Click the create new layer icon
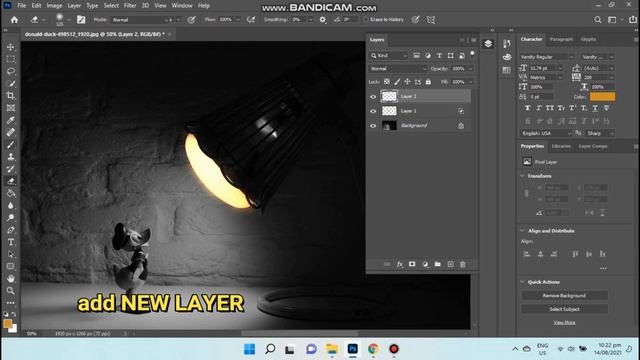Screen dimensions: 640x360 coord(450,264)
